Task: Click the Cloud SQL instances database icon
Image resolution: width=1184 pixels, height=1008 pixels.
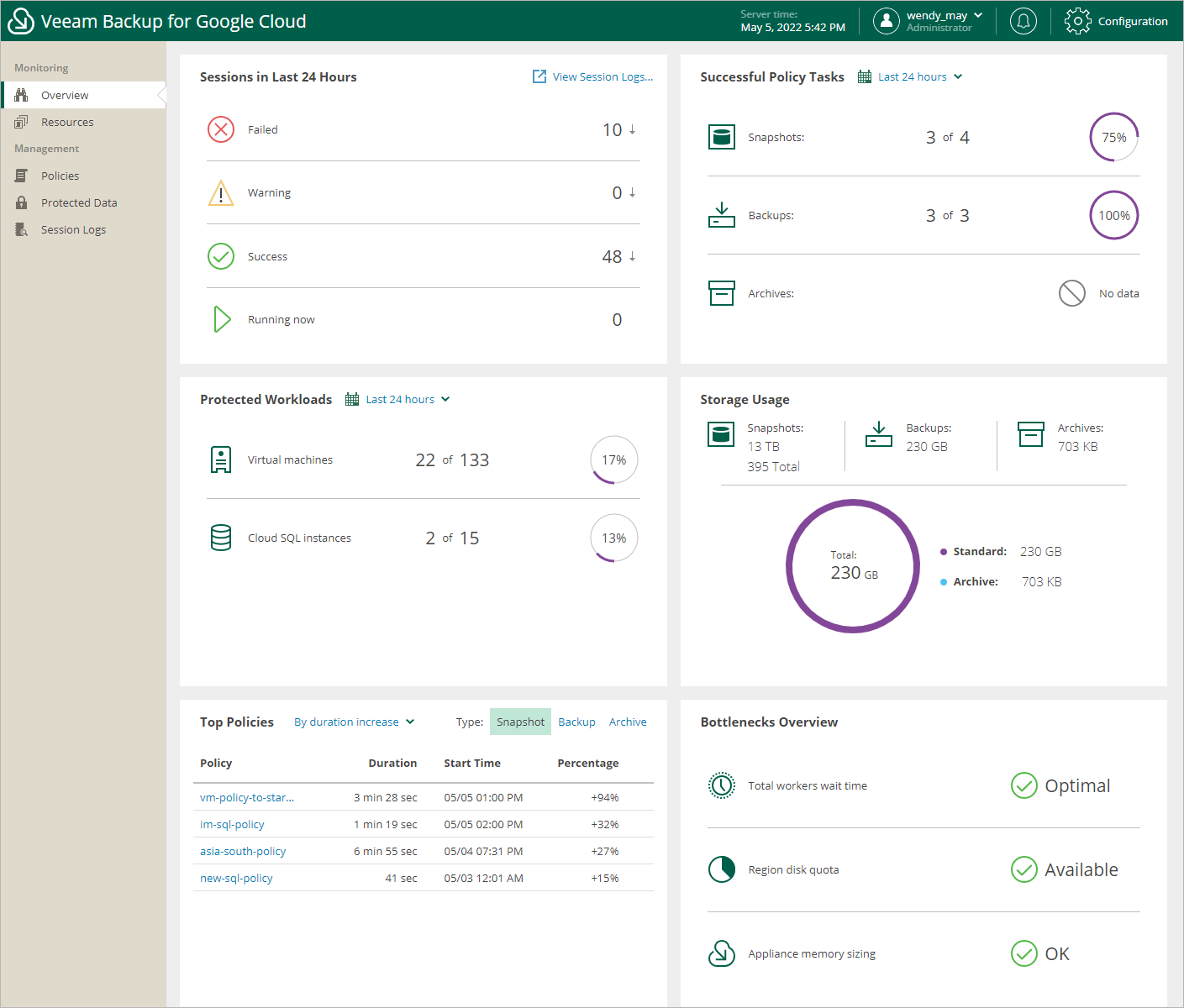Action: click(x=221, y=538)
